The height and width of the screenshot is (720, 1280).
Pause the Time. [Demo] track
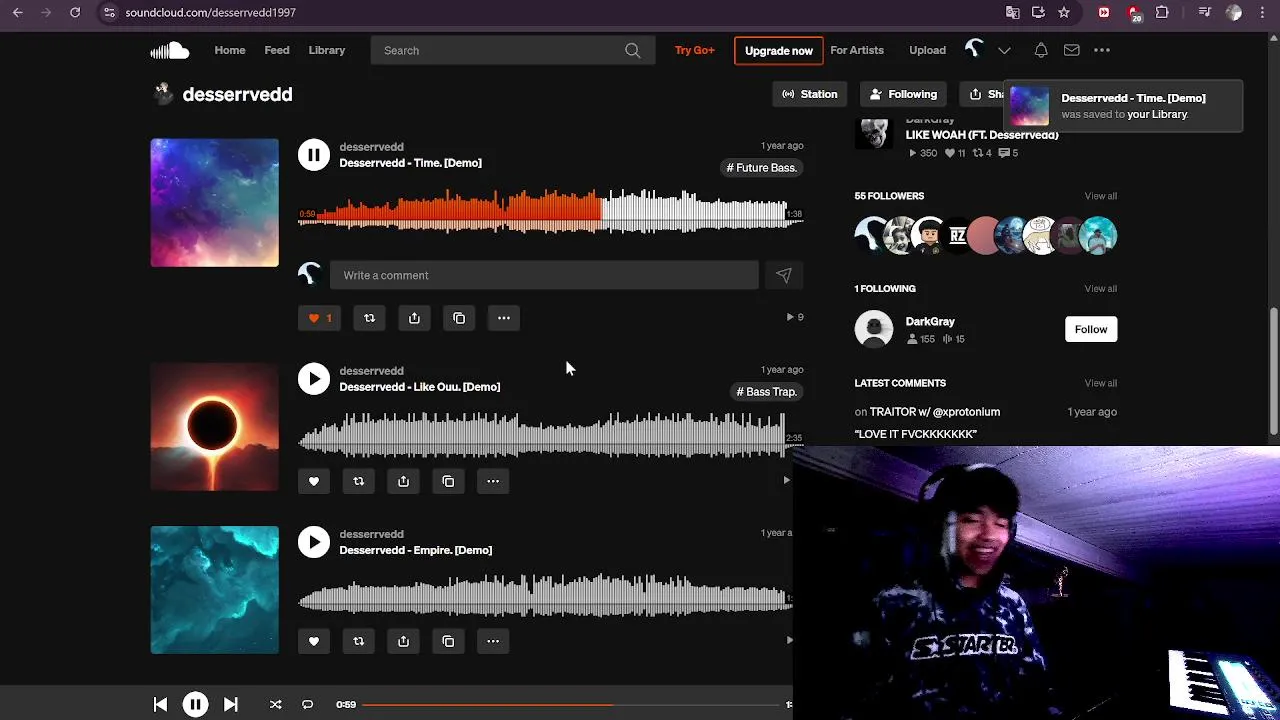313,154
